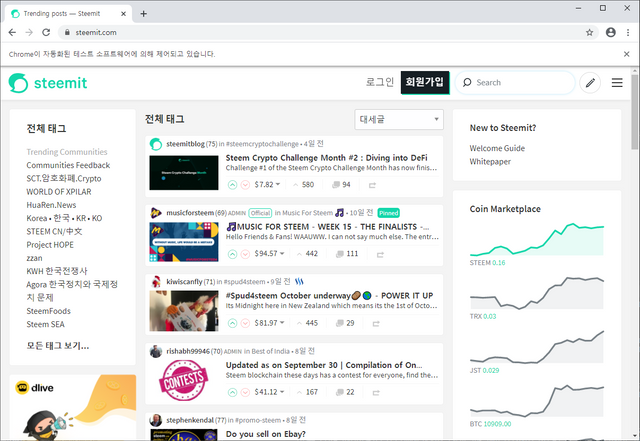The image size is (640, 441).
Task: Click the dlive advertisement banner
Action: pos(73,408)
